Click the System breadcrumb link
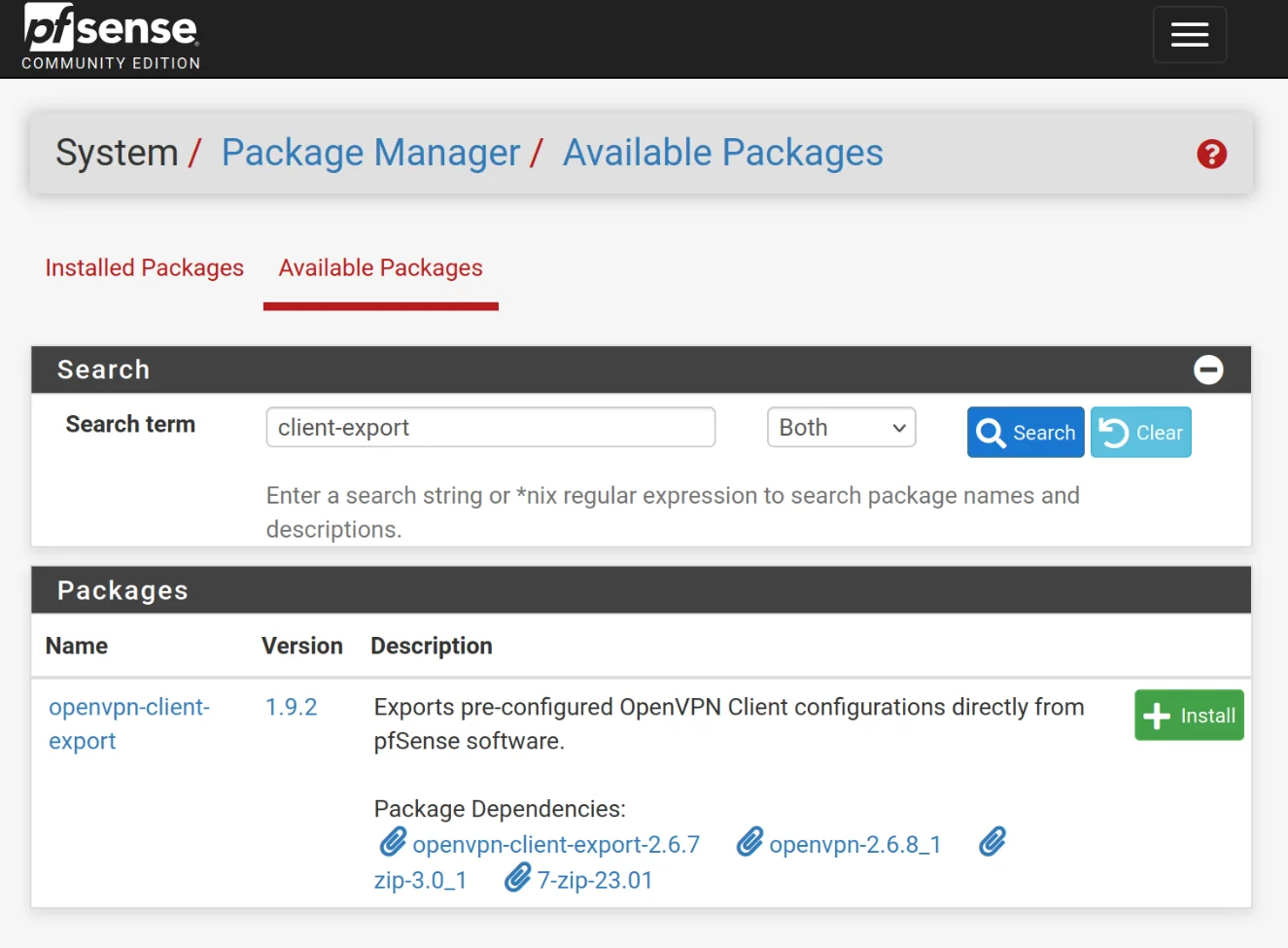Screen dimensions: 1288x948 click(x=117, y=153)
